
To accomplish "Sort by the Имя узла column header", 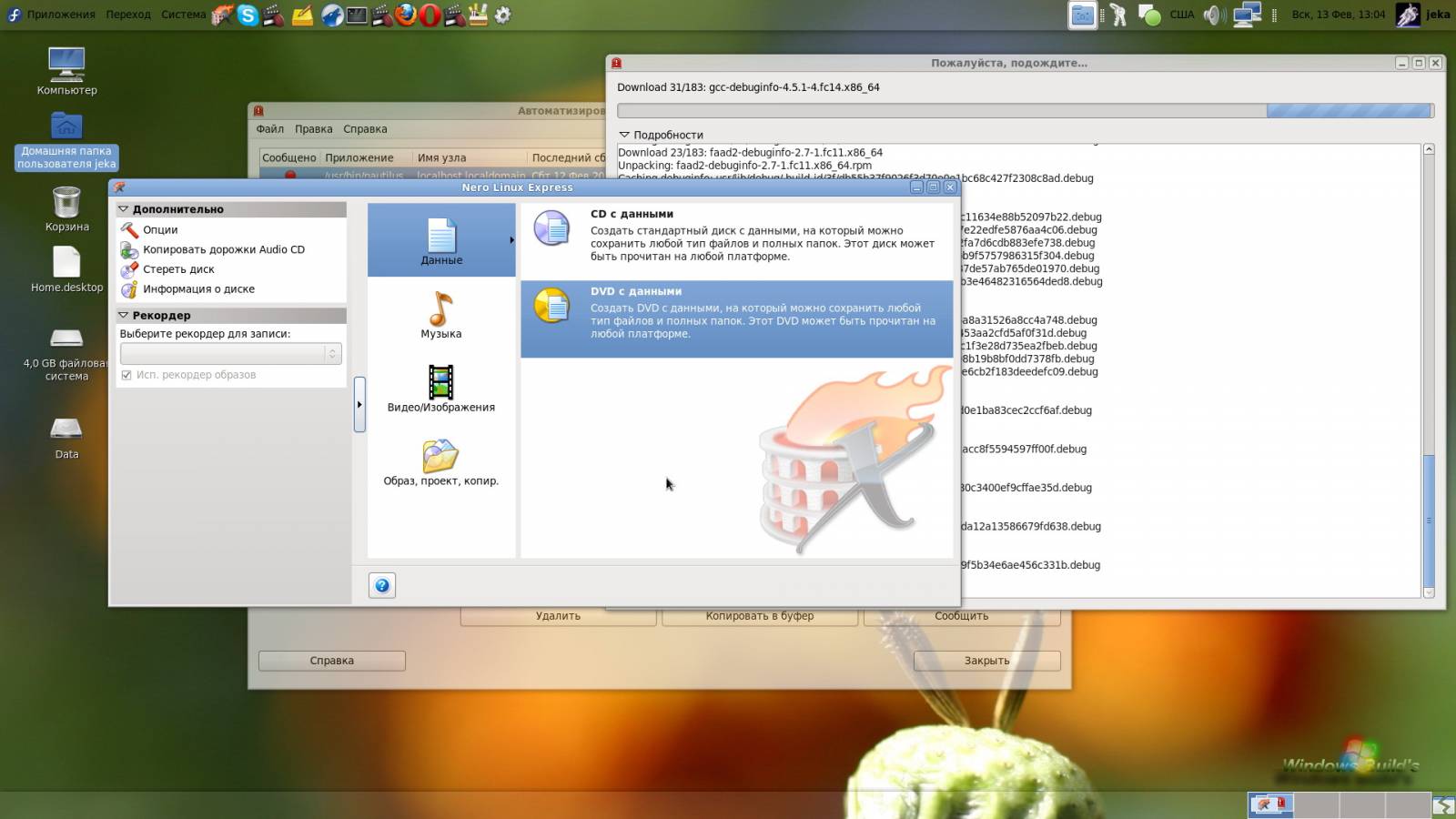I will click(470, 157).
